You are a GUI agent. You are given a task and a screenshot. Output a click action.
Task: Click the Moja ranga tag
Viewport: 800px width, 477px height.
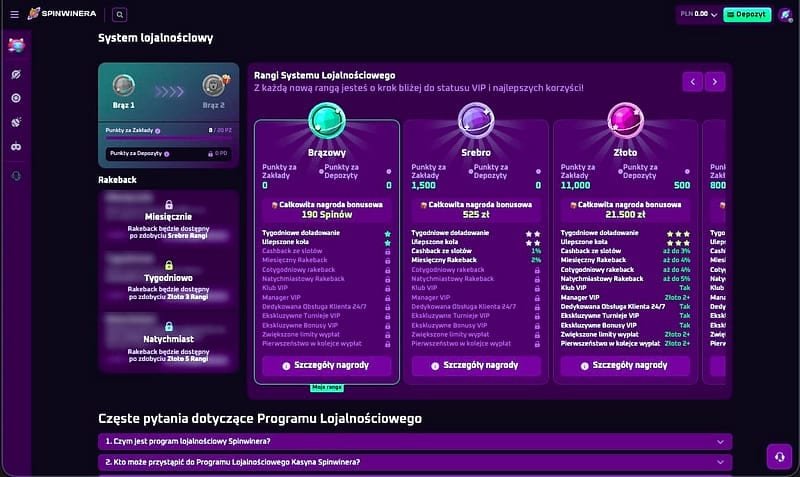(x=327, y=388)
